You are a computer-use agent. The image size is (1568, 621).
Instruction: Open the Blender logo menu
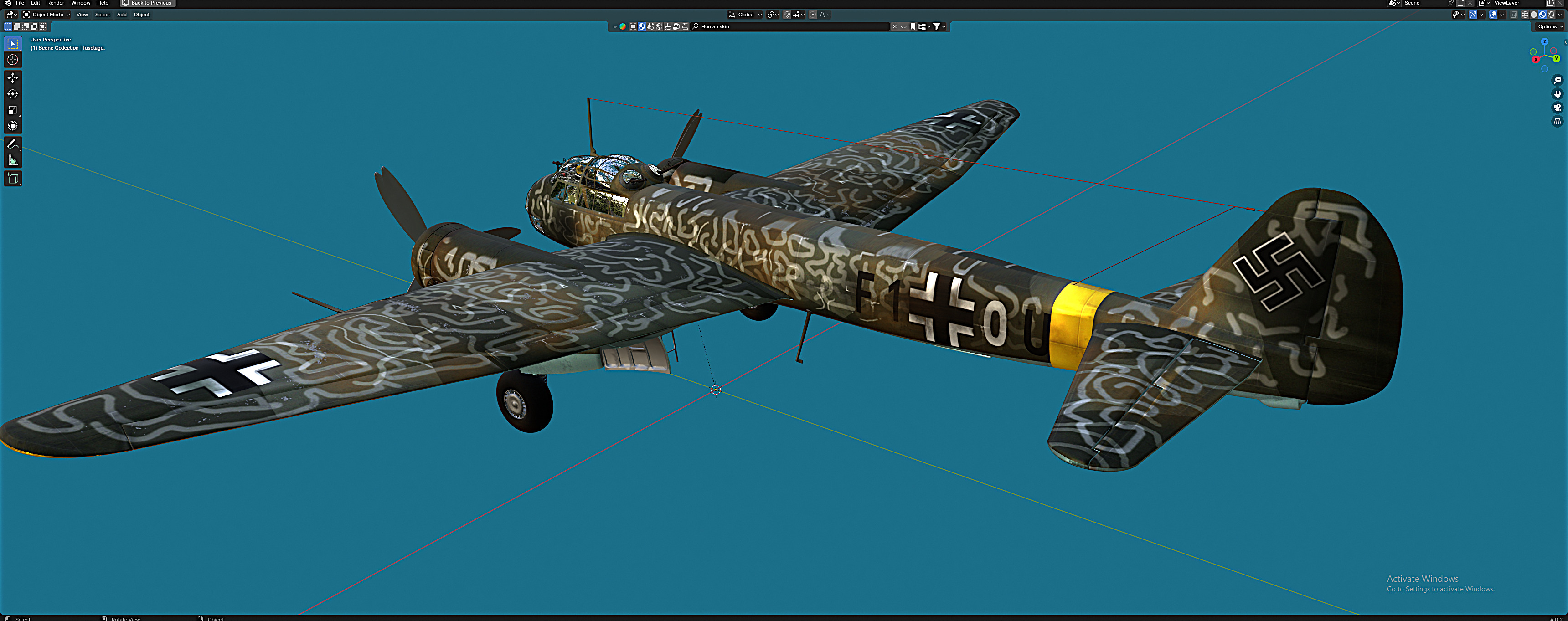(8, 3)
